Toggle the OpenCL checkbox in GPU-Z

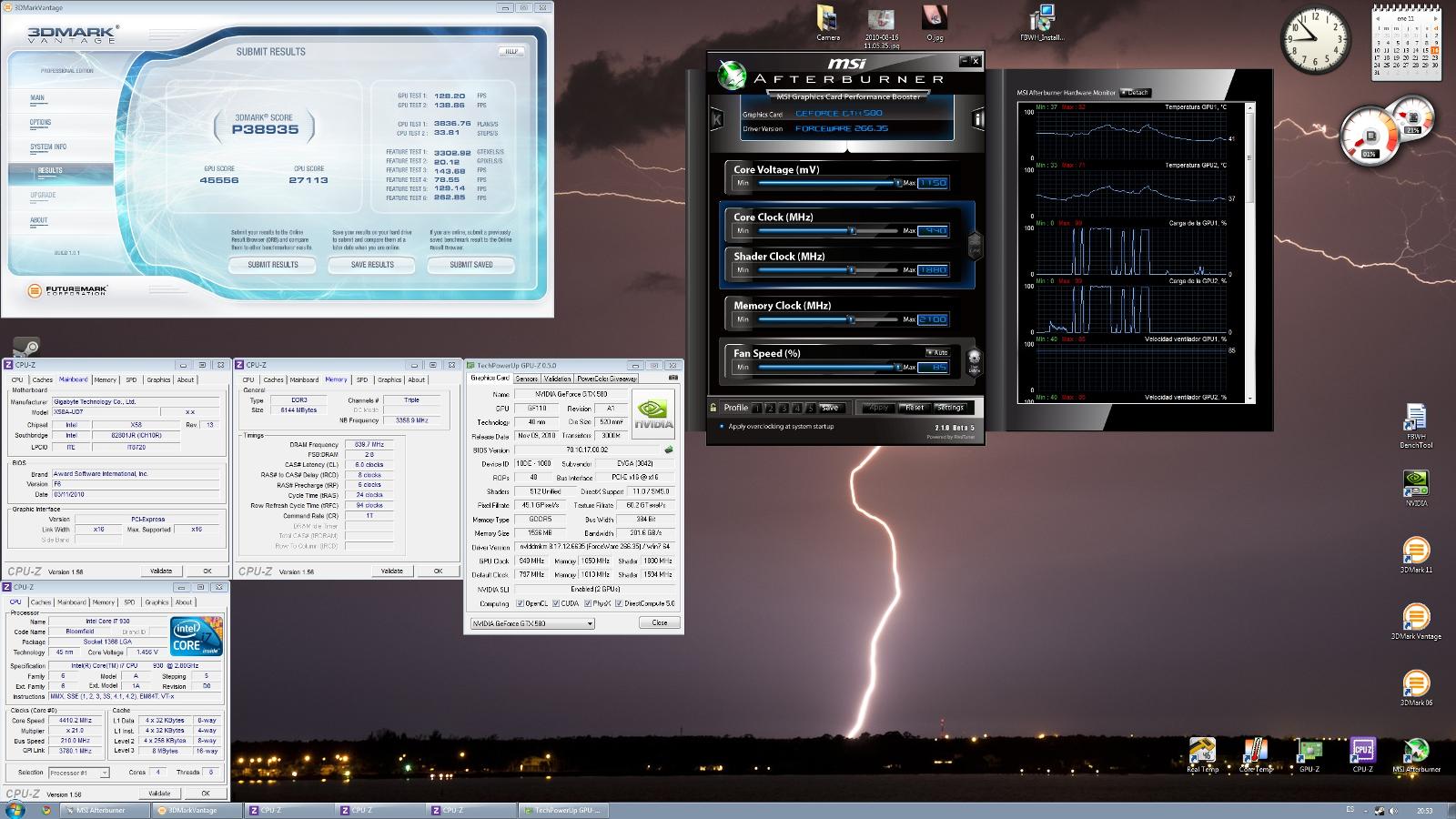520,603
